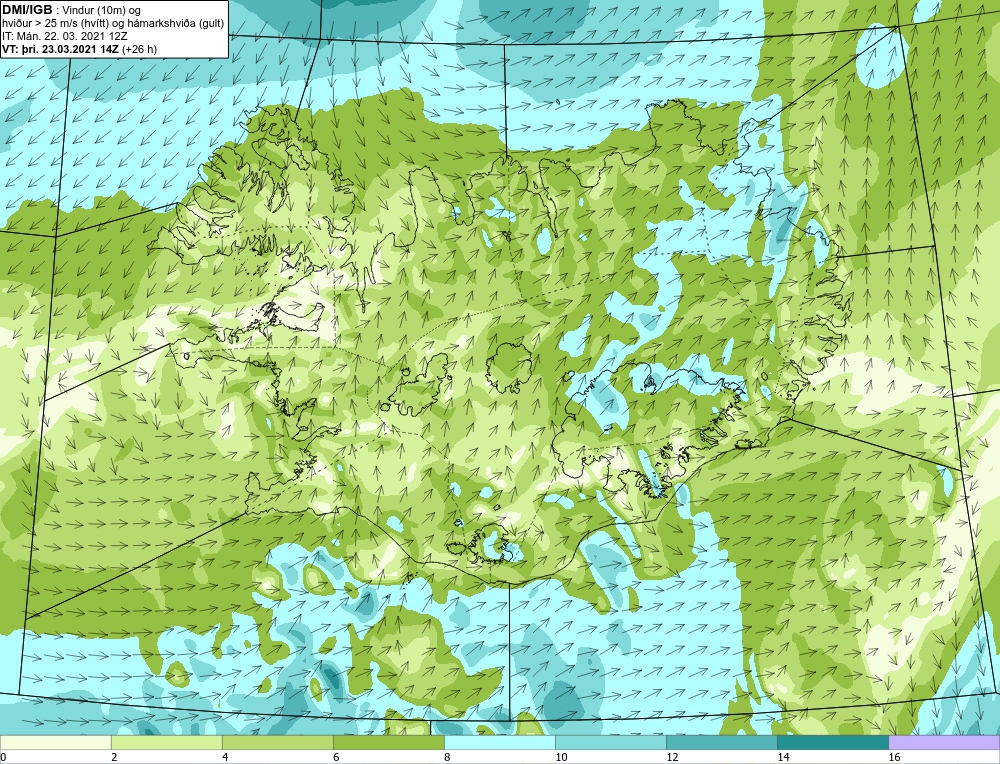Viewport: 1000px width, 764px height.
Task: Click the 'DMI/IGB' title in info box
Action: coord(27,10)
